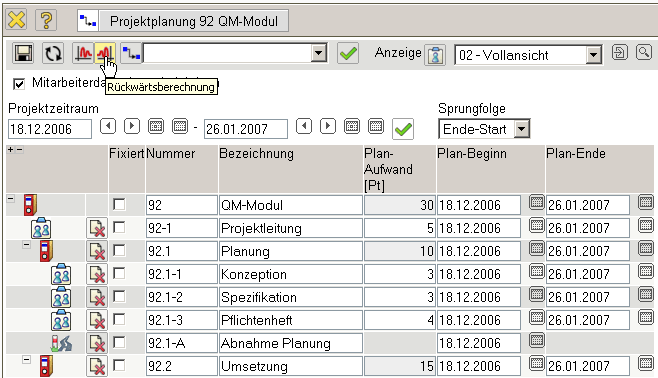Shift project start date forward with right arrow
The image size is (658, 378).
(x=132, y=126)
